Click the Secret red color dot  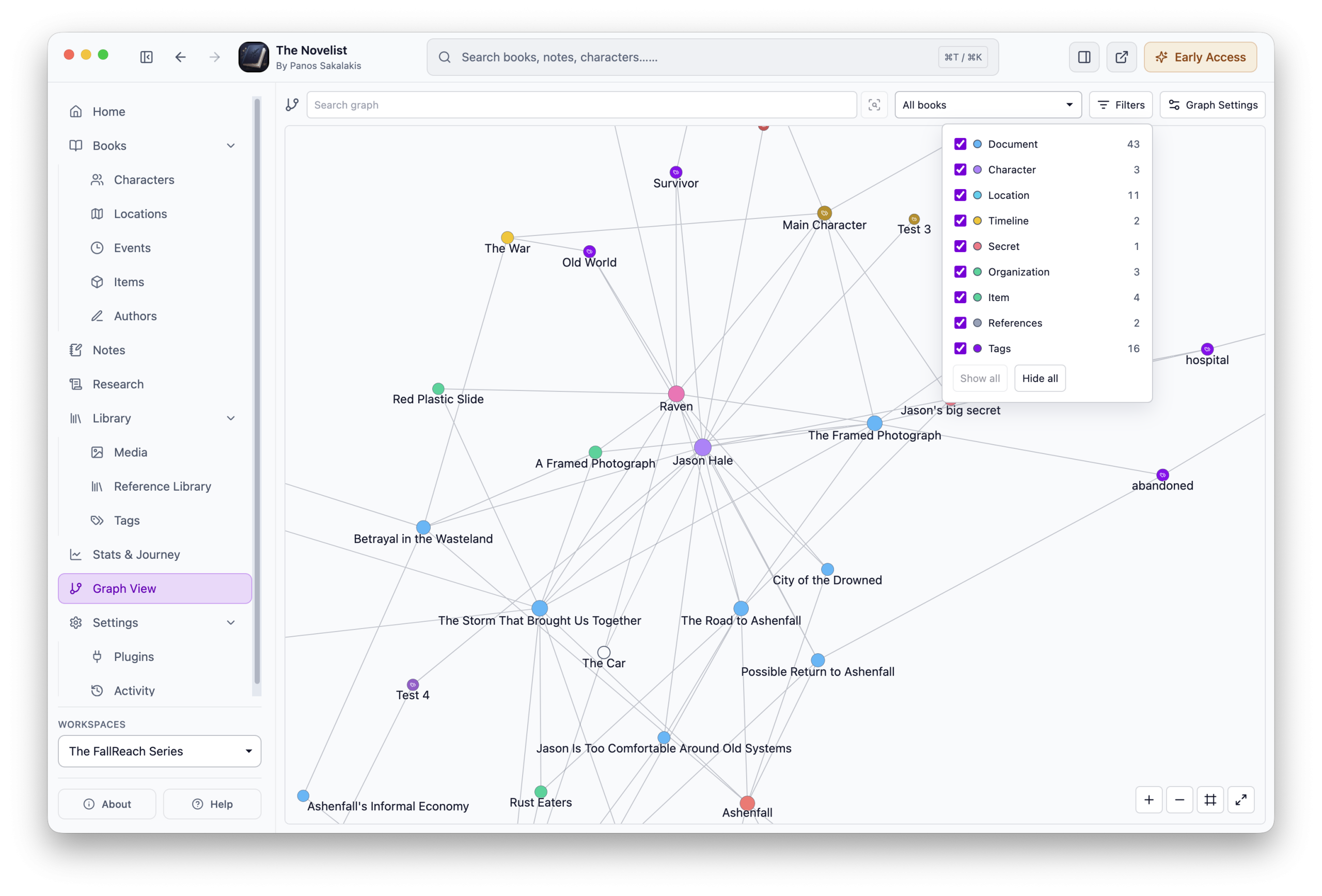(x=977, y=246)
